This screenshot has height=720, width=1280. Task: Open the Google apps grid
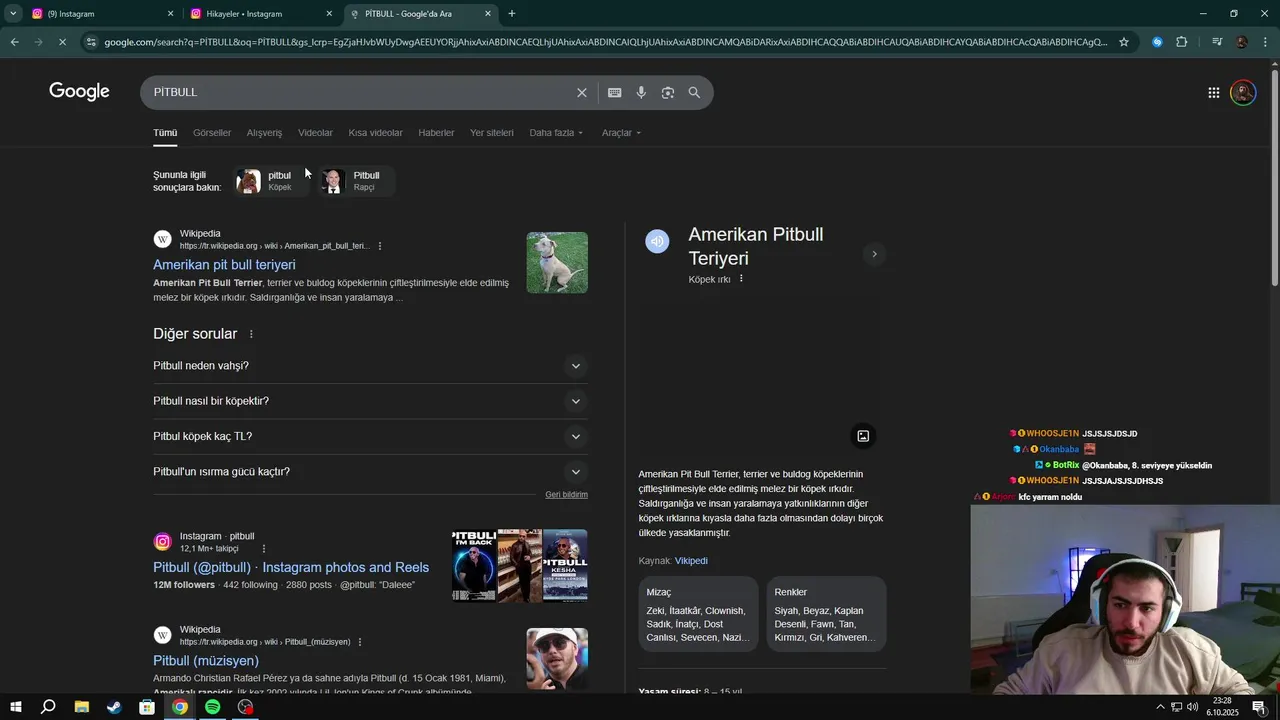[1213, 93]
